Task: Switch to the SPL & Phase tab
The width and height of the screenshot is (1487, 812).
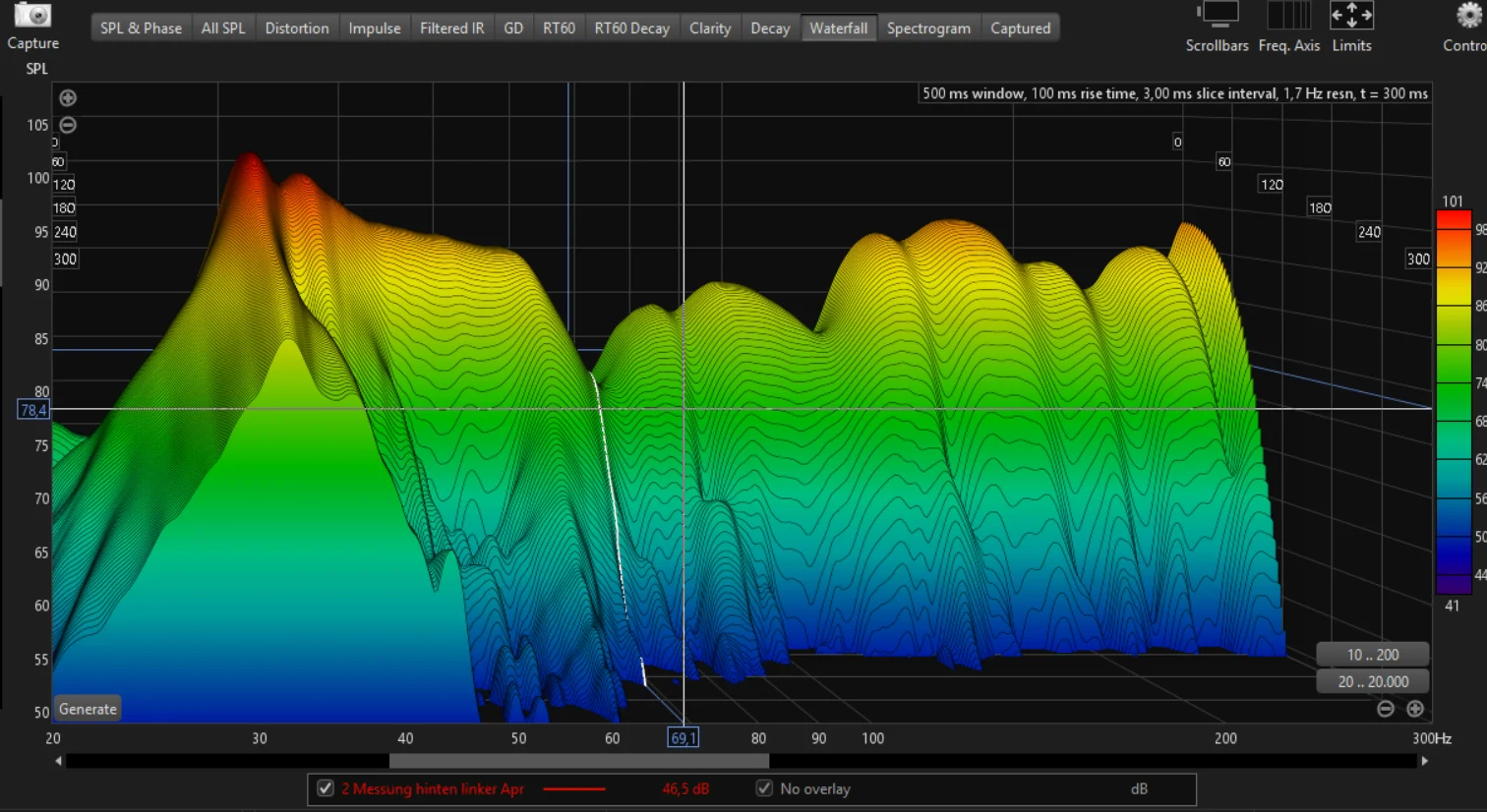Action: coord(141,29)
